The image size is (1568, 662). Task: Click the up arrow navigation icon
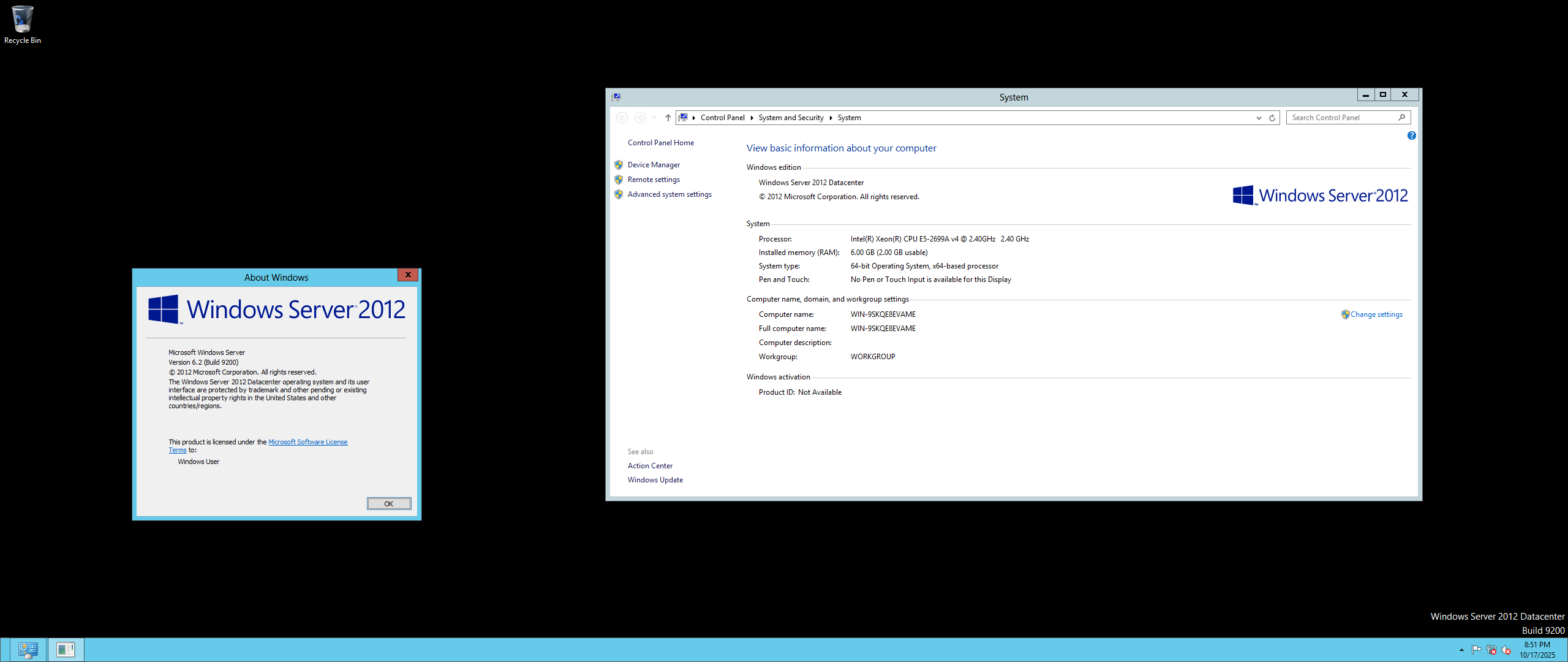click(x=668, y=118)
